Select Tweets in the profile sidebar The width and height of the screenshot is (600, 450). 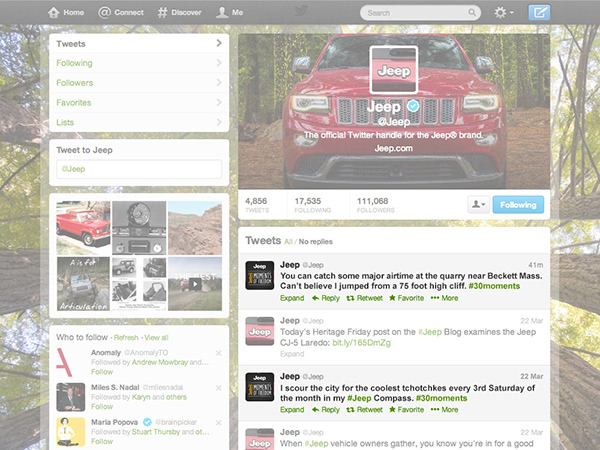pyautogui.click(x=139, y=44)
